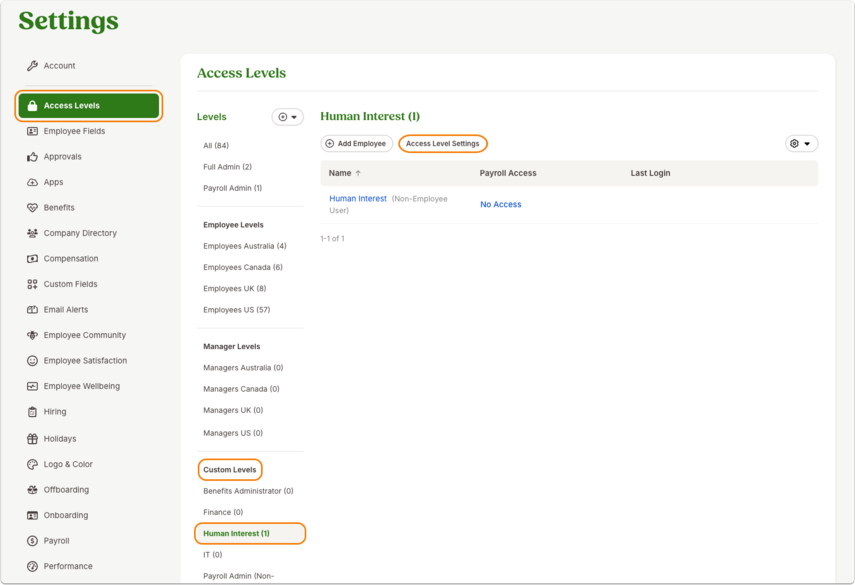Select Employees Canada (6) level
This screenshot has height=585, width=855.
(243, 267)
